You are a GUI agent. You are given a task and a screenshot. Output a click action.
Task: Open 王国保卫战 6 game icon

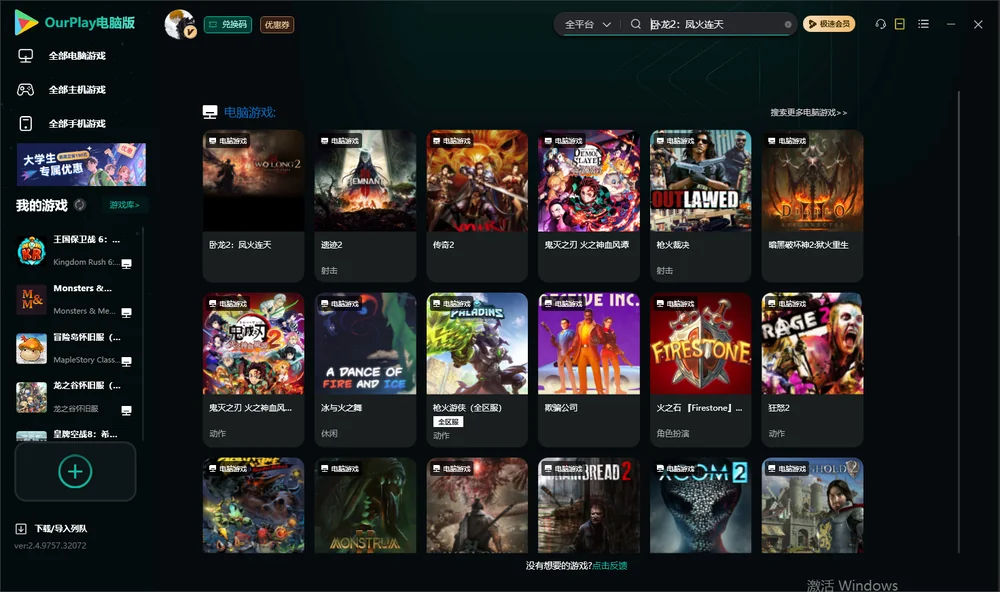tap(31, 251)
